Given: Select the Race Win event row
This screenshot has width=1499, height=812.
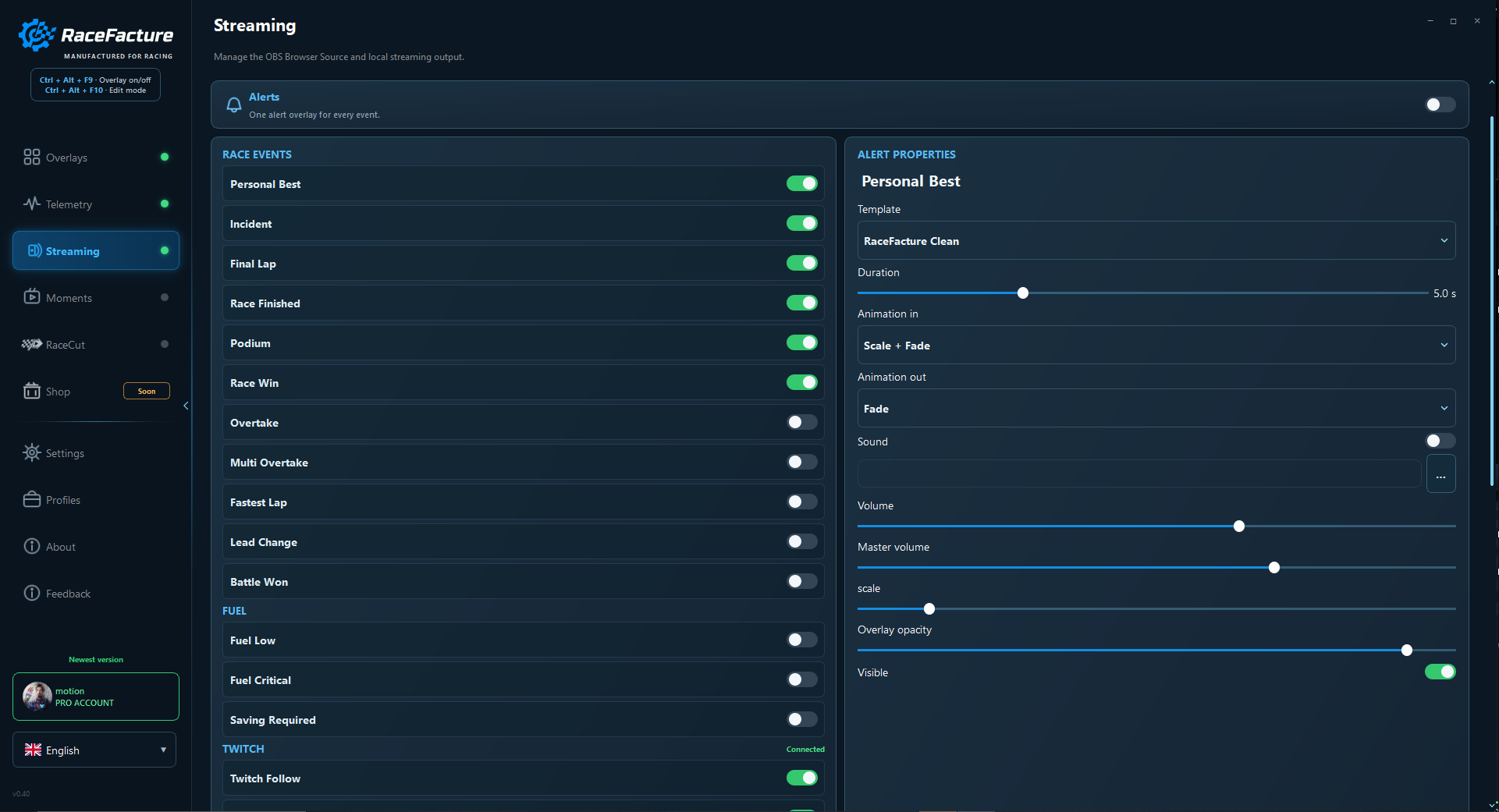Looking at the screenshot, I should (523, 382).
